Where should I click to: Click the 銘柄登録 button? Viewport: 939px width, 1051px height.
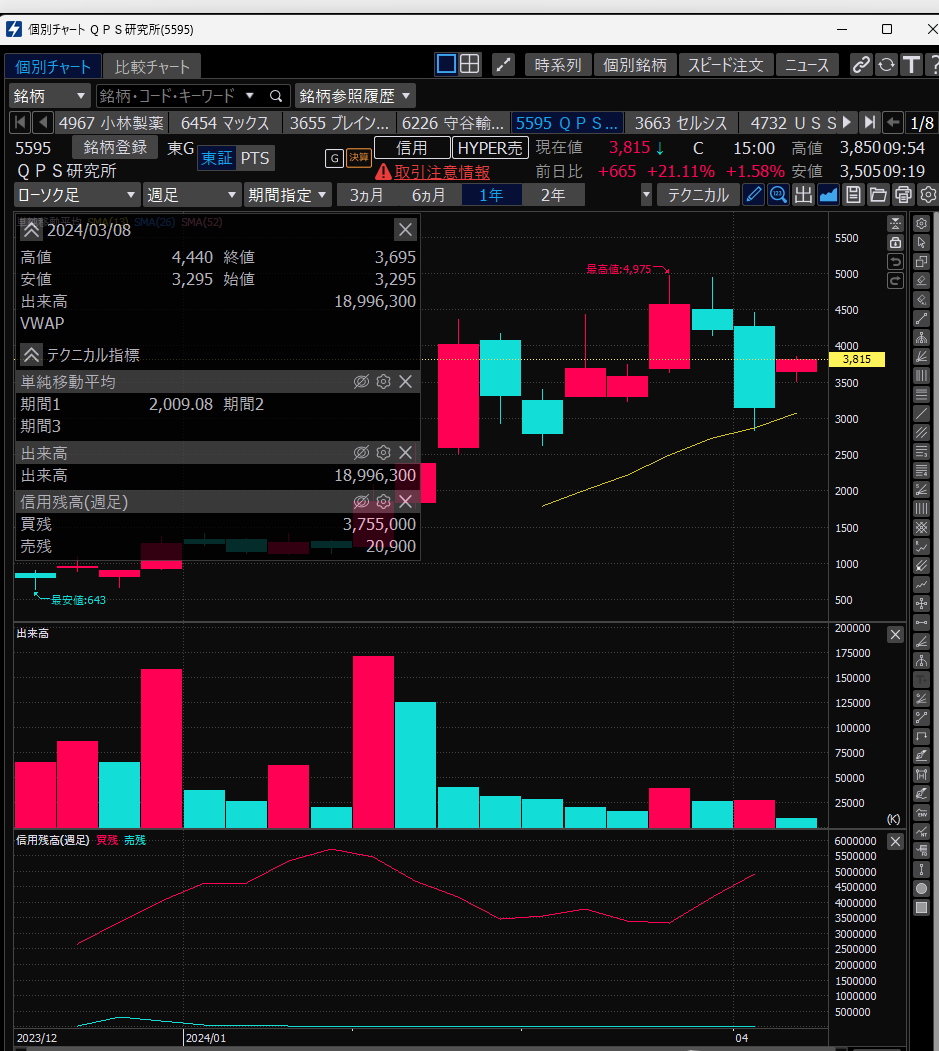point(115,148)
